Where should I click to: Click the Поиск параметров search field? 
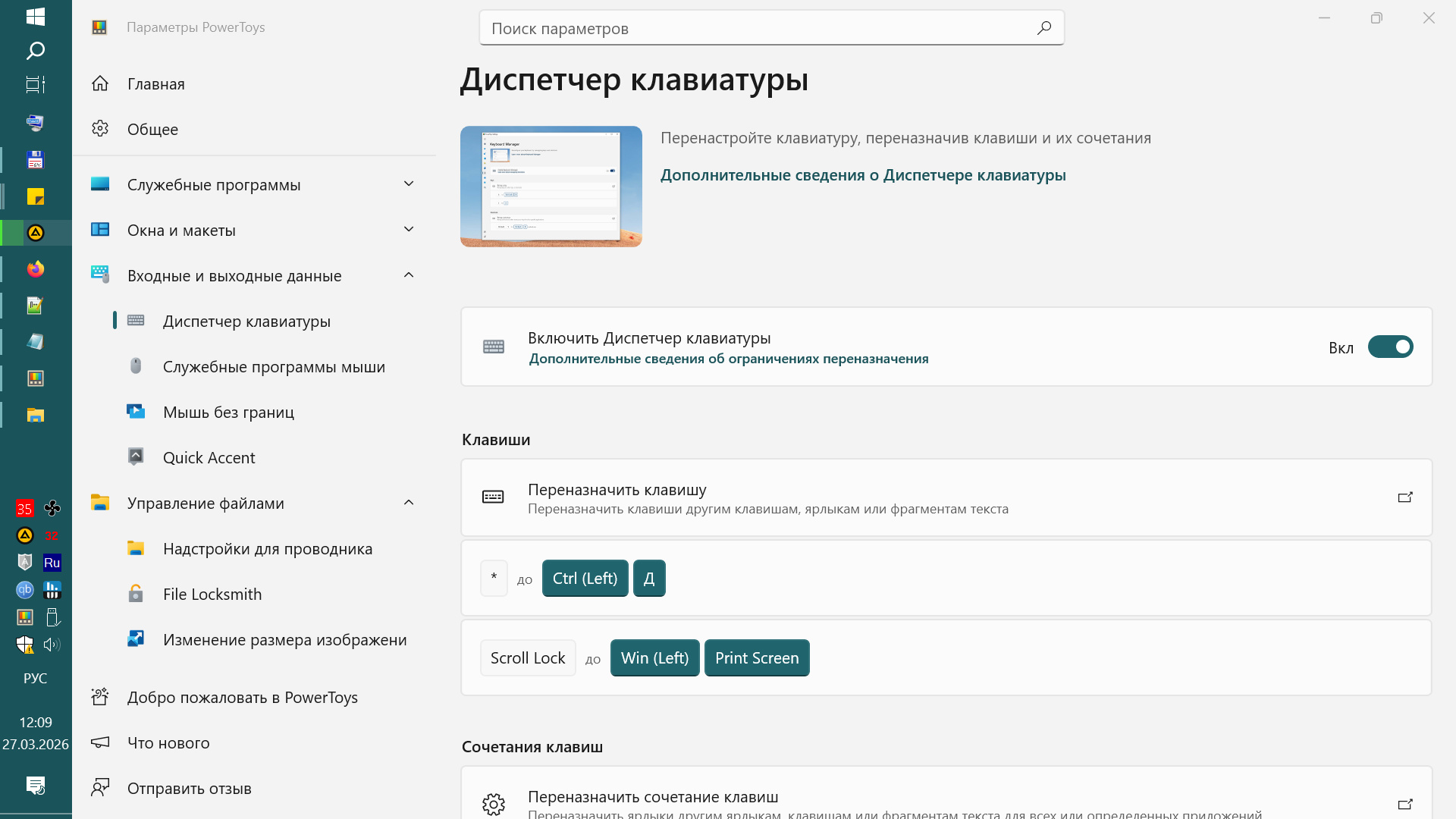click(771, 28)
